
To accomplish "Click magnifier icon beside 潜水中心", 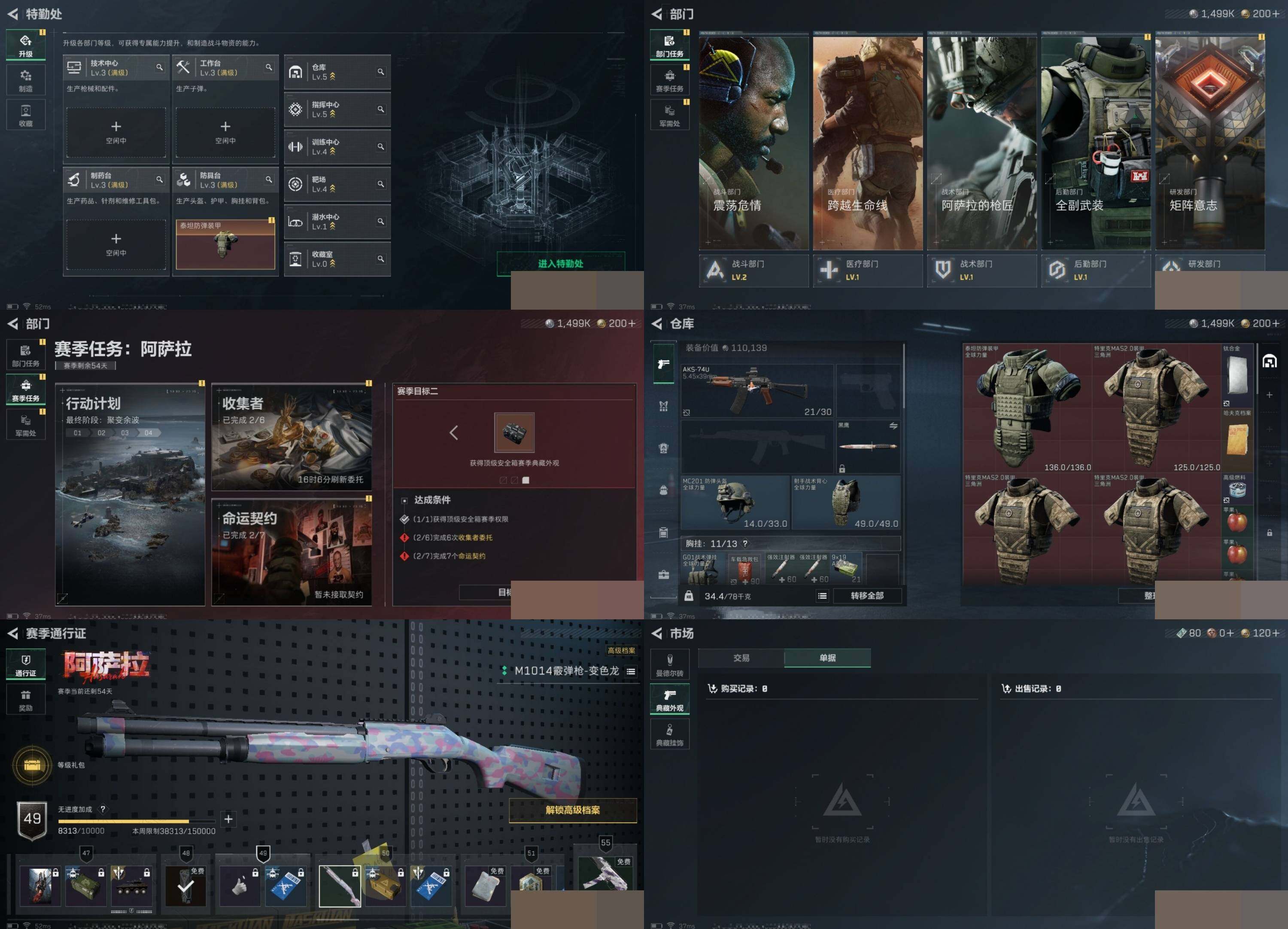I will [380, 221].
